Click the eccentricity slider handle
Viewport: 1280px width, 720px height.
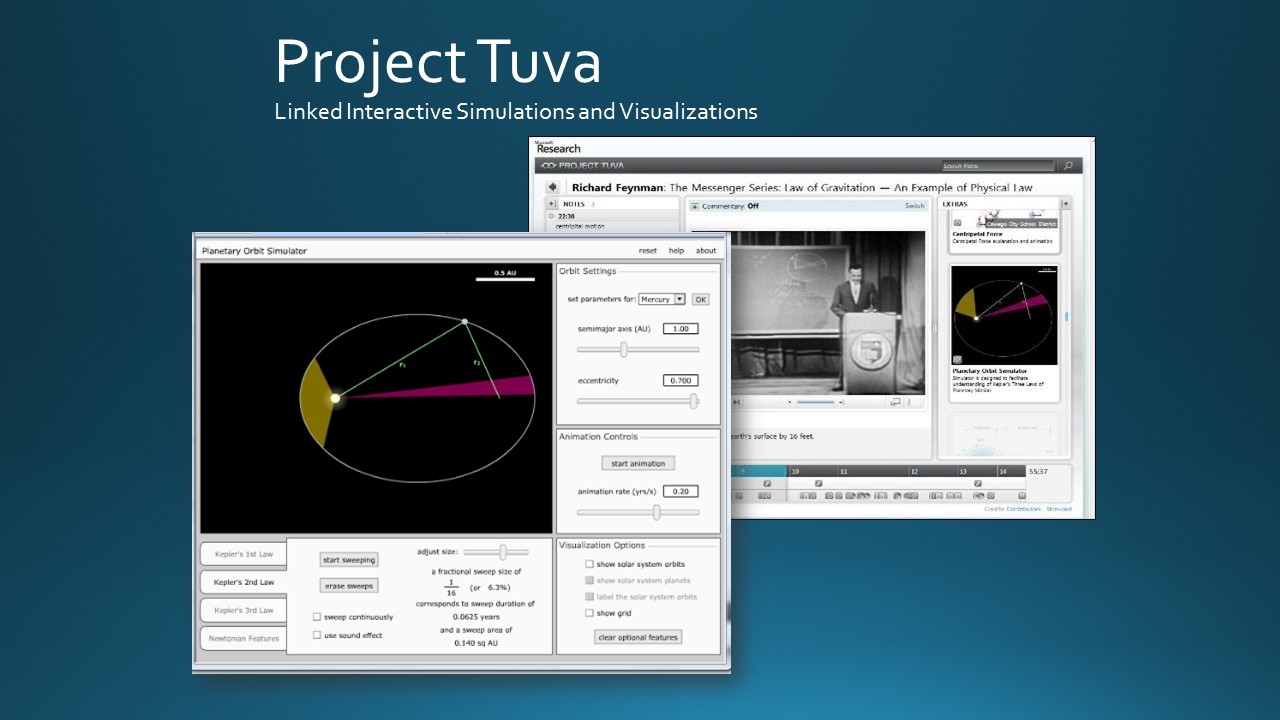(694, 401)
